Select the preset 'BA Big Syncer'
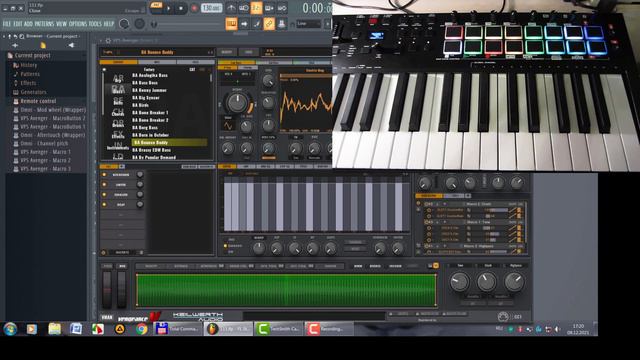 pyautogui.click(x=146, y=98)
